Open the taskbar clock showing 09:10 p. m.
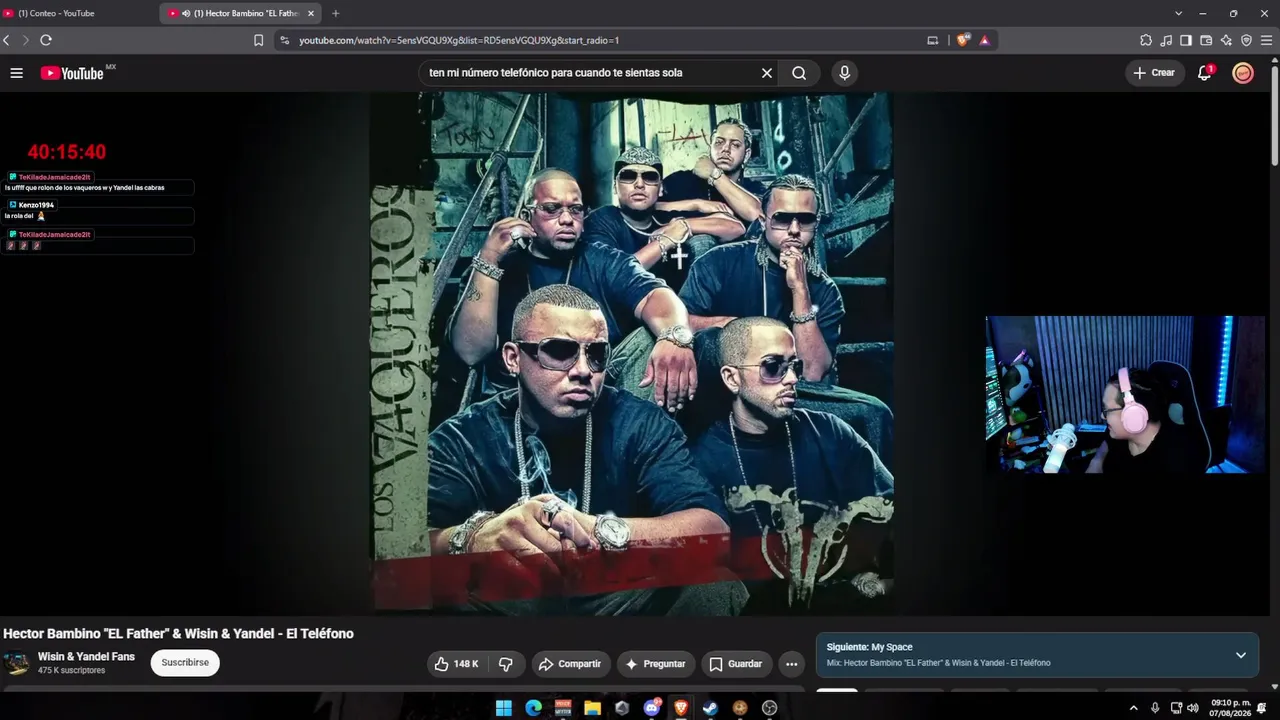The width and height of the screenshot is (1280, 720). tap(1230, 708)
